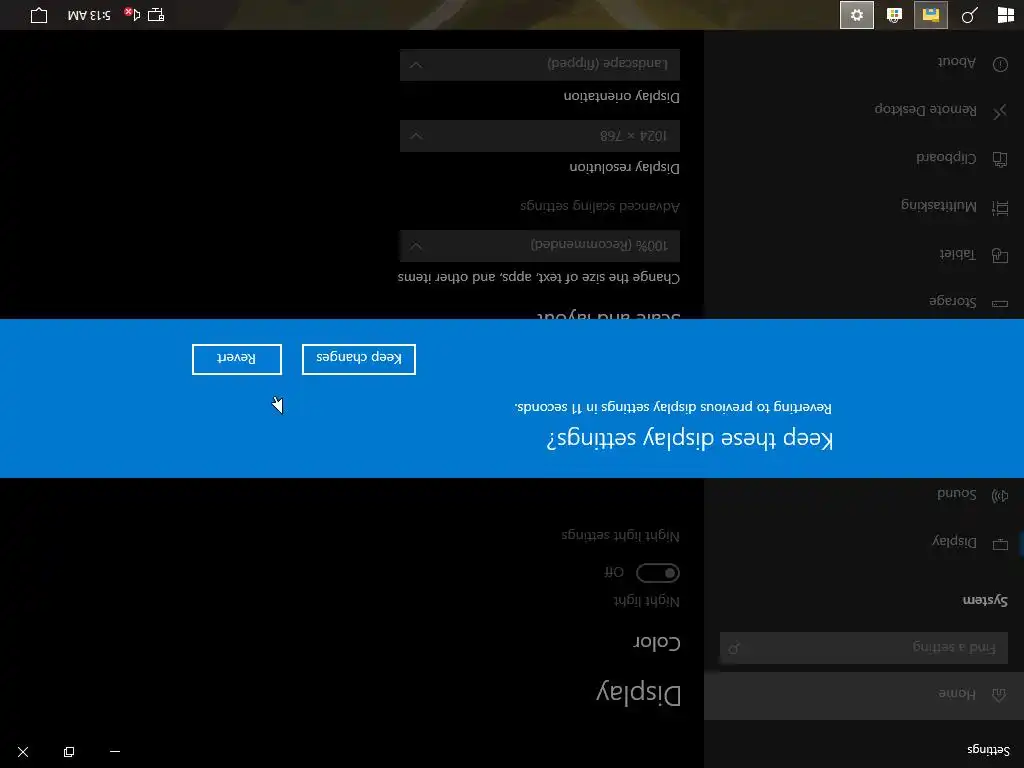This screenshot has width=1024, height=768.
Task: Open the Windows Start menu
Action: click(x=1006, y=14)
